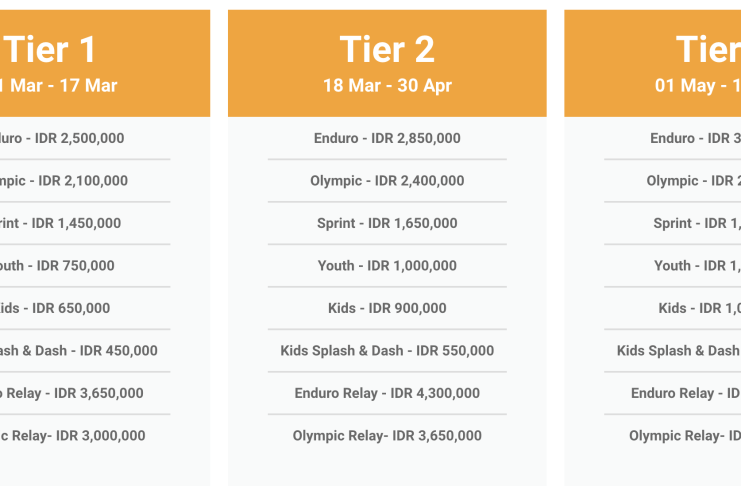The image size is (741, 486).
Task: Click Tier 1 price IDR 650,000
Action: pyautogui.click(x=71, y=308)
